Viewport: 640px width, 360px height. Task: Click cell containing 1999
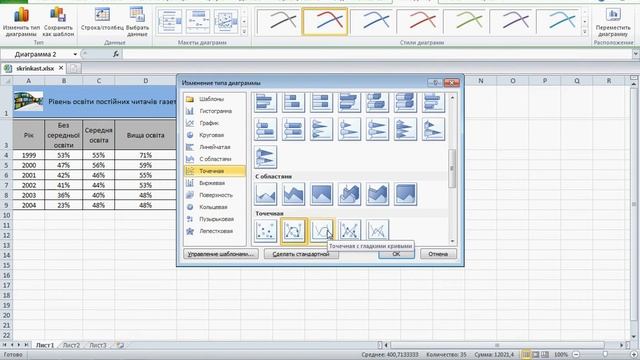[x=29, y=155]
